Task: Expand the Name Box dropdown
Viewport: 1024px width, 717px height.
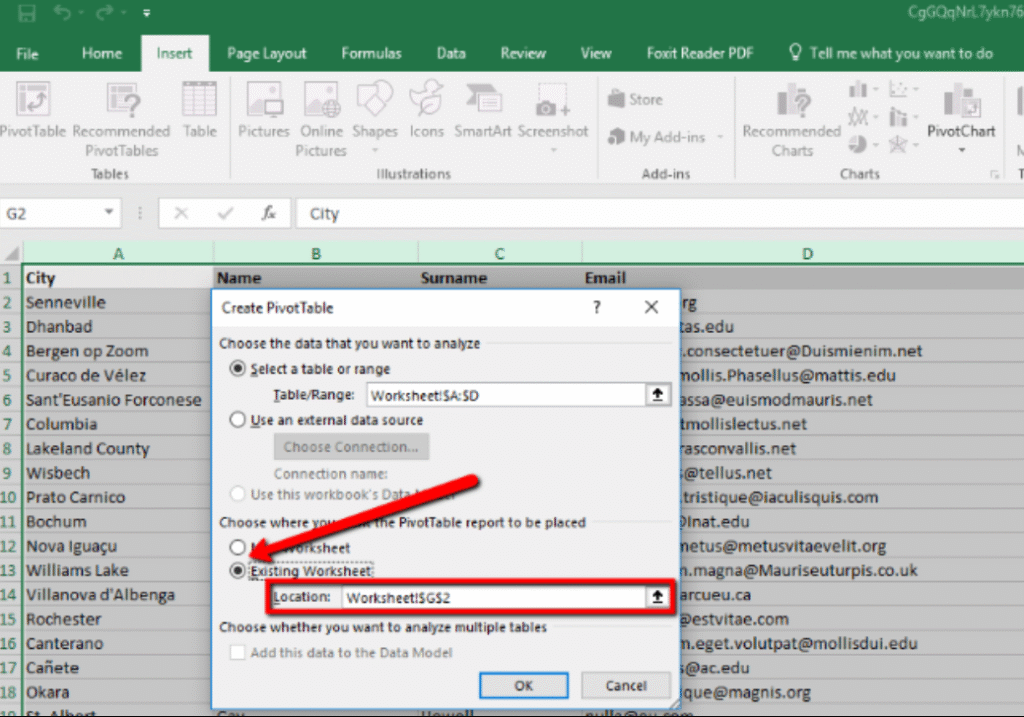Action: click(x=108, y=212)
